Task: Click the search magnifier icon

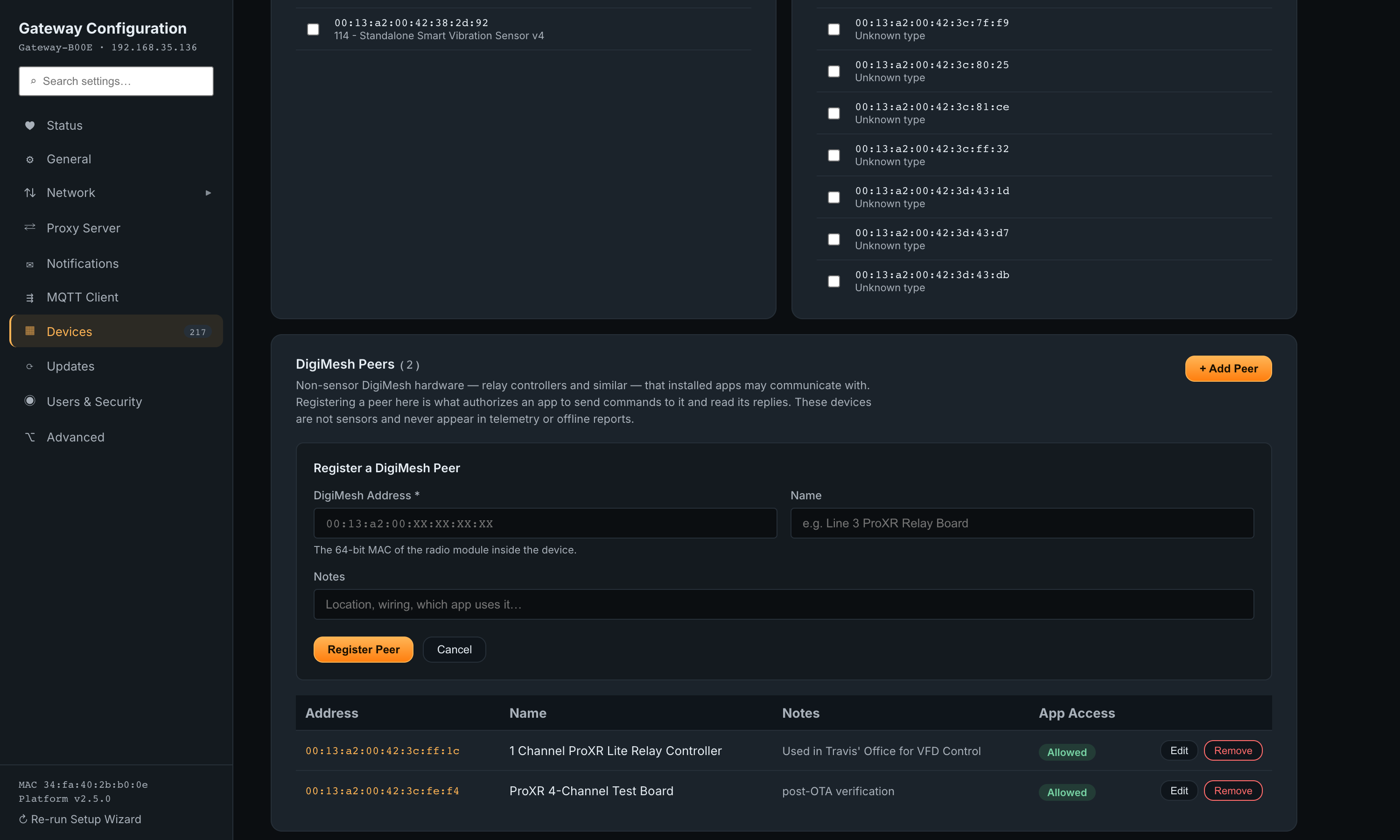Action: pos(34,82)
